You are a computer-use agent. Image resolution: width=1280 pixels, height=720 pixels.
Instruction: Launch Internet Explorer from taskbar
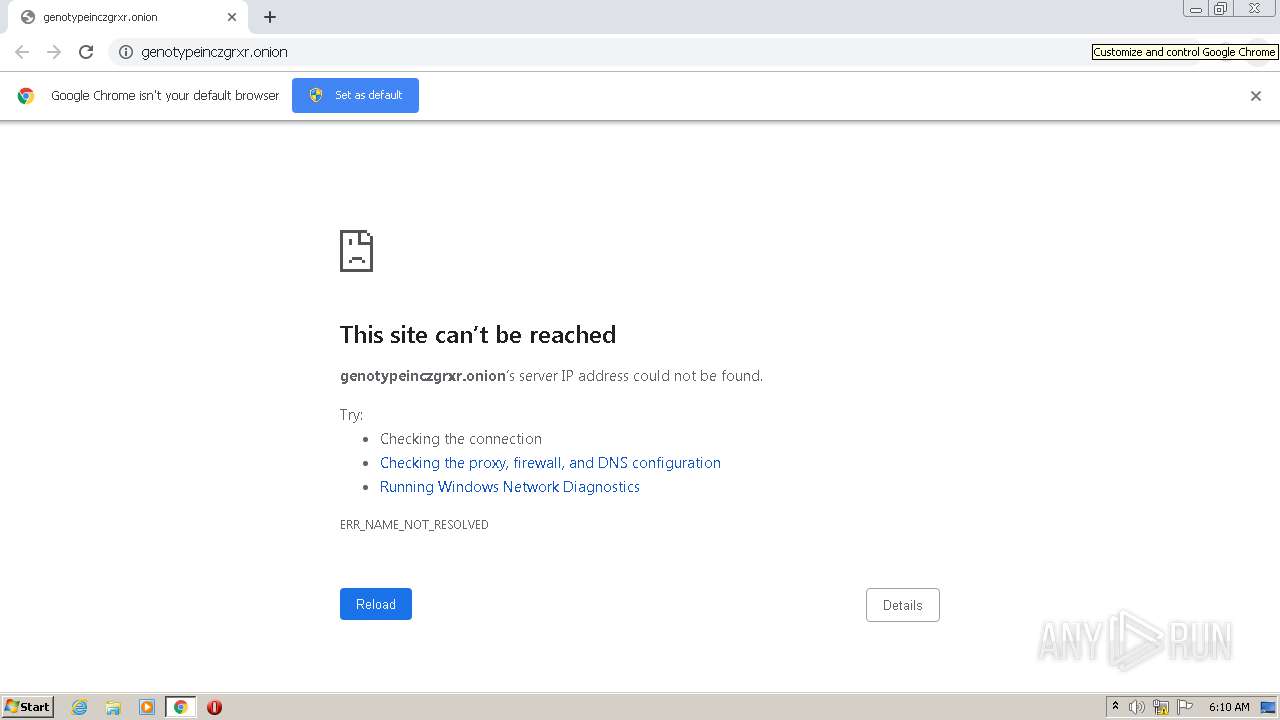tap(80, 707)
